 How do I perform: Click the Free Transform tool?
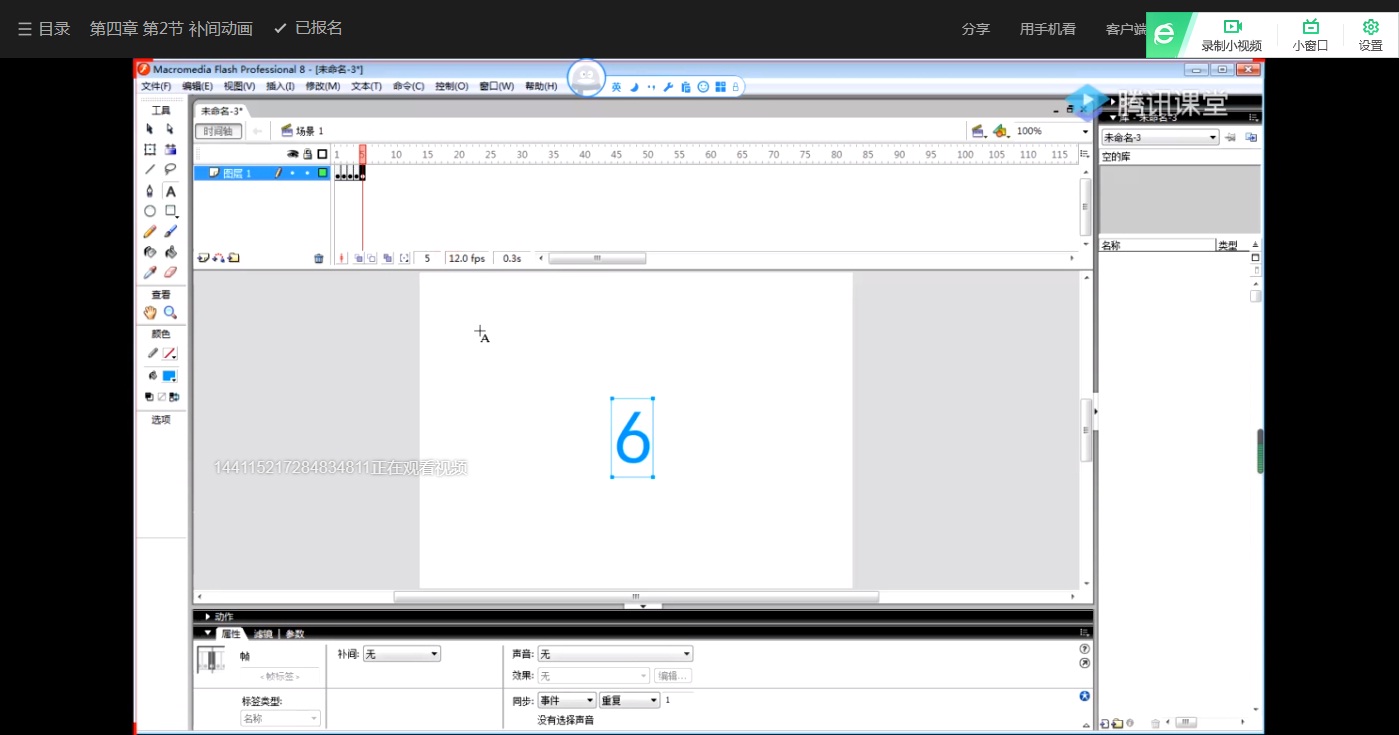click(150, 149)
